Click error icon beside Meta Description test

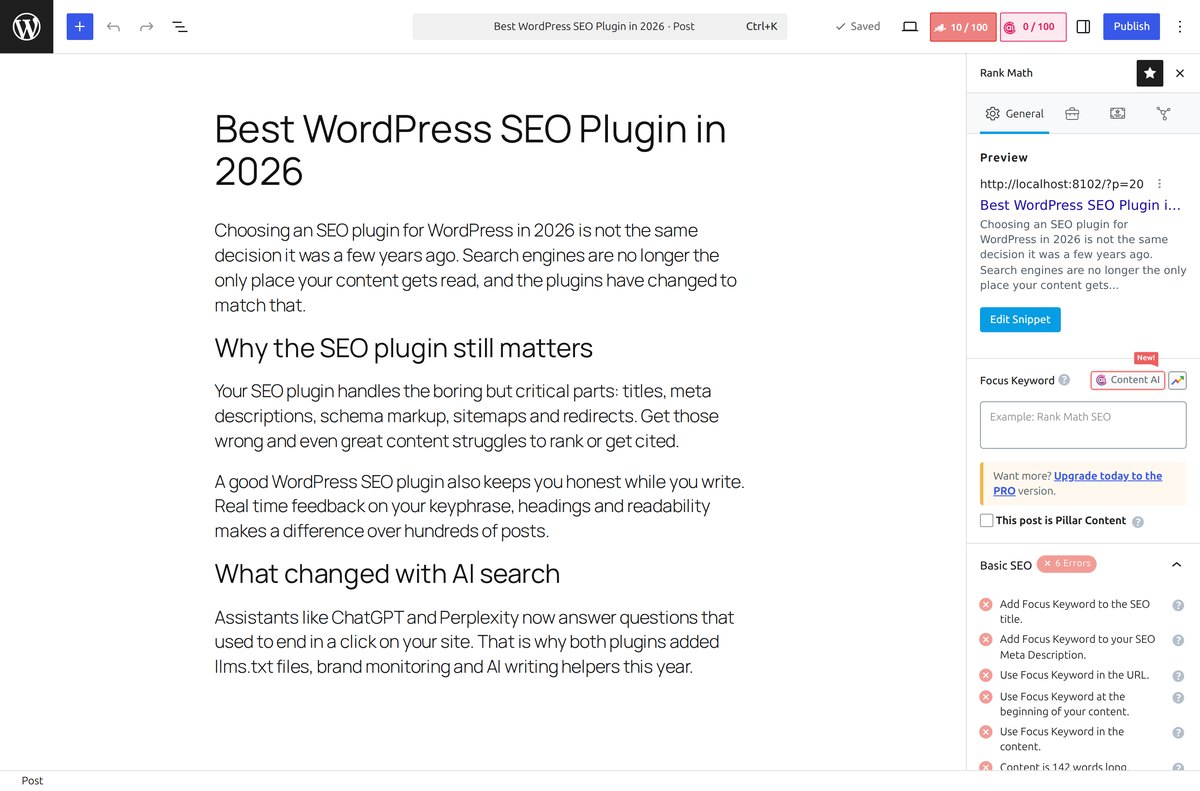(x=986, y=640)
